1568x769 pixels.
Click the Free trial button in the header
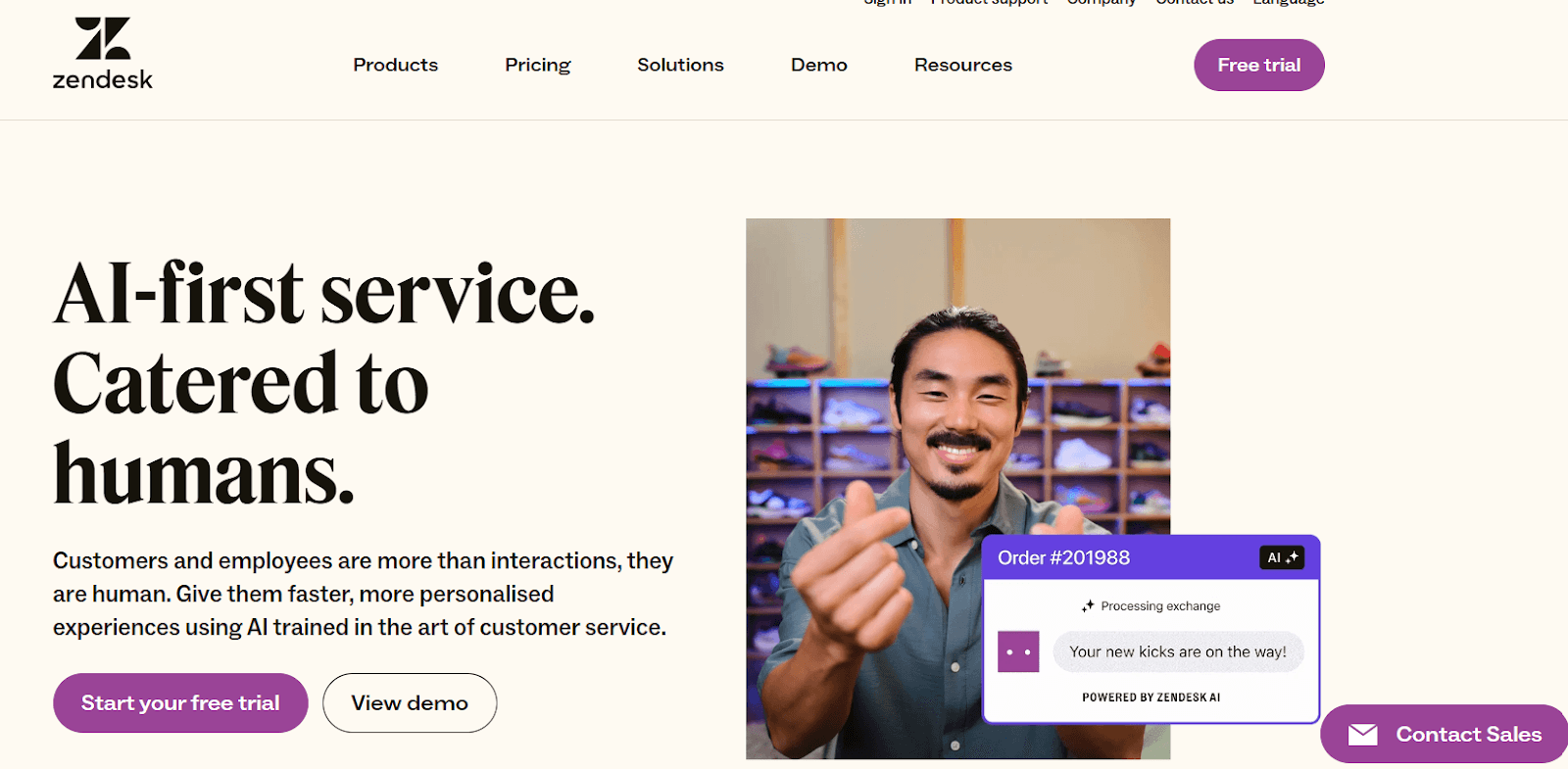(x=1259, y=65)
